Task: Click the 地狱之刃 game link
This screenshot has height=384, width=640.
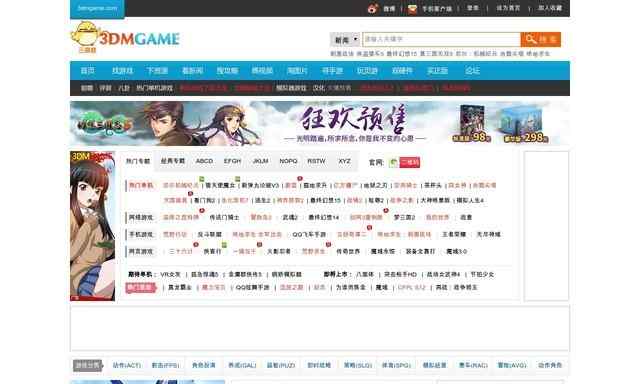Action: click(376, 185)
